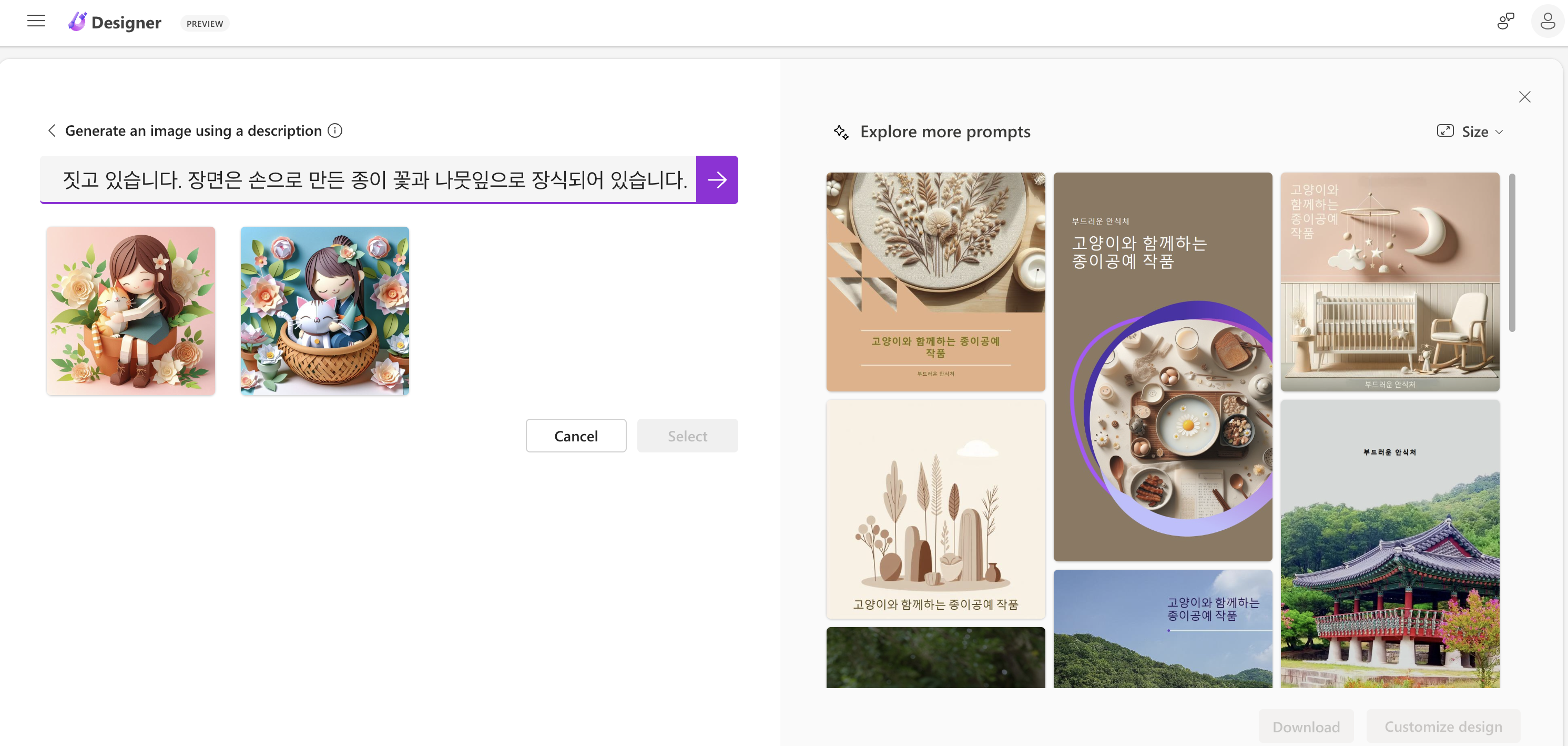1568x746 pixels.
Task: Click the Select button
Action: (687, 436)
